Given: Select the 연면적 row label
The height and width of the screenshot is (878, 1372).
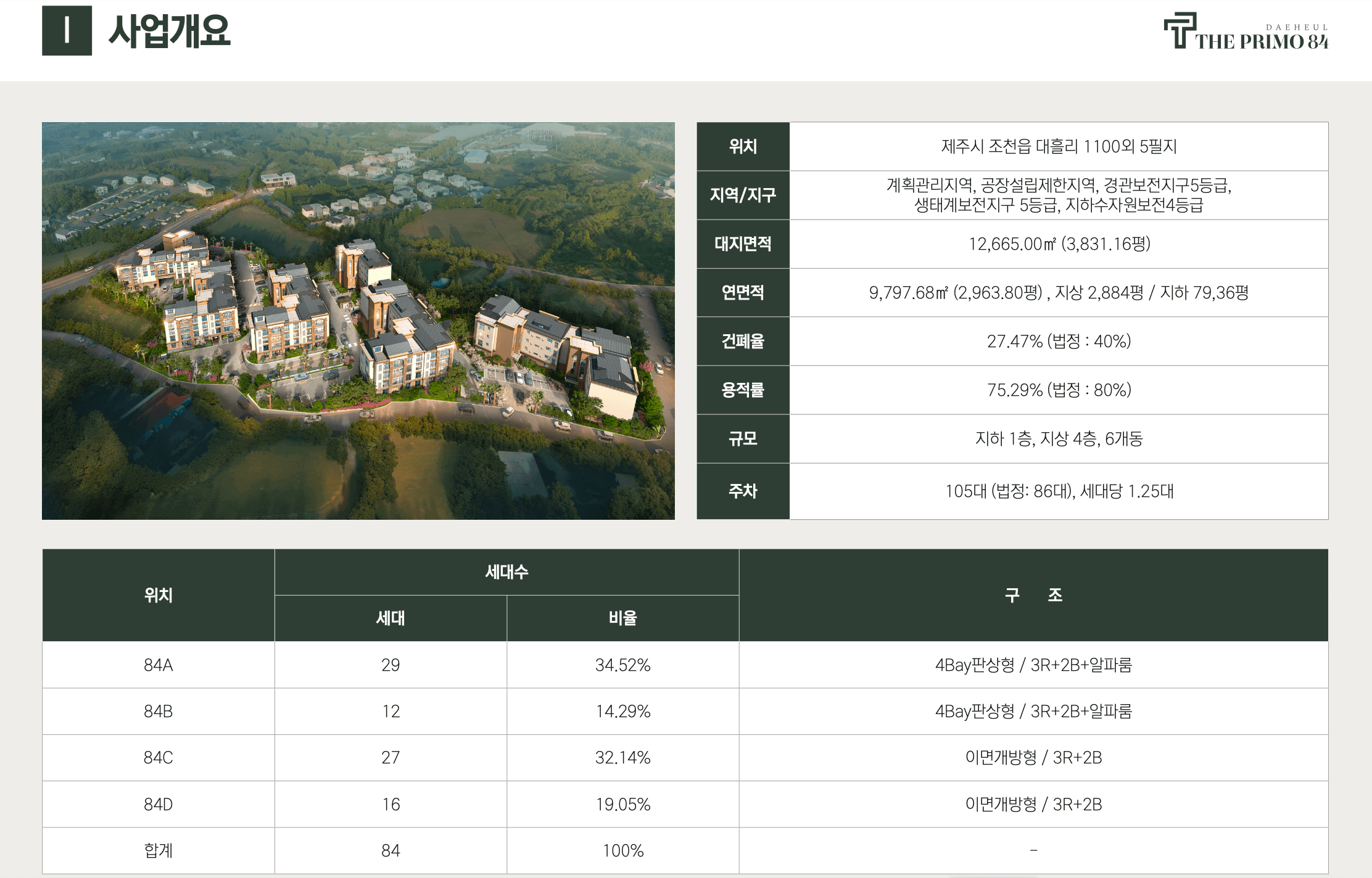Looking at the screenshot, I should [x=743, y=293].
